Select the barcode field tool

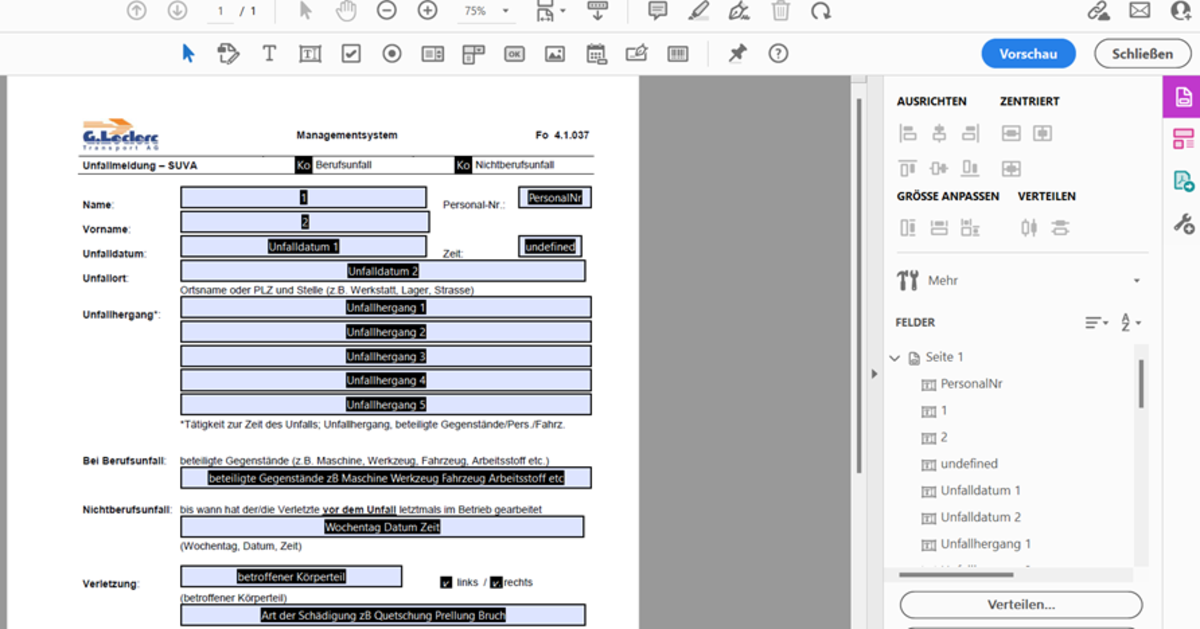point(678,54)
